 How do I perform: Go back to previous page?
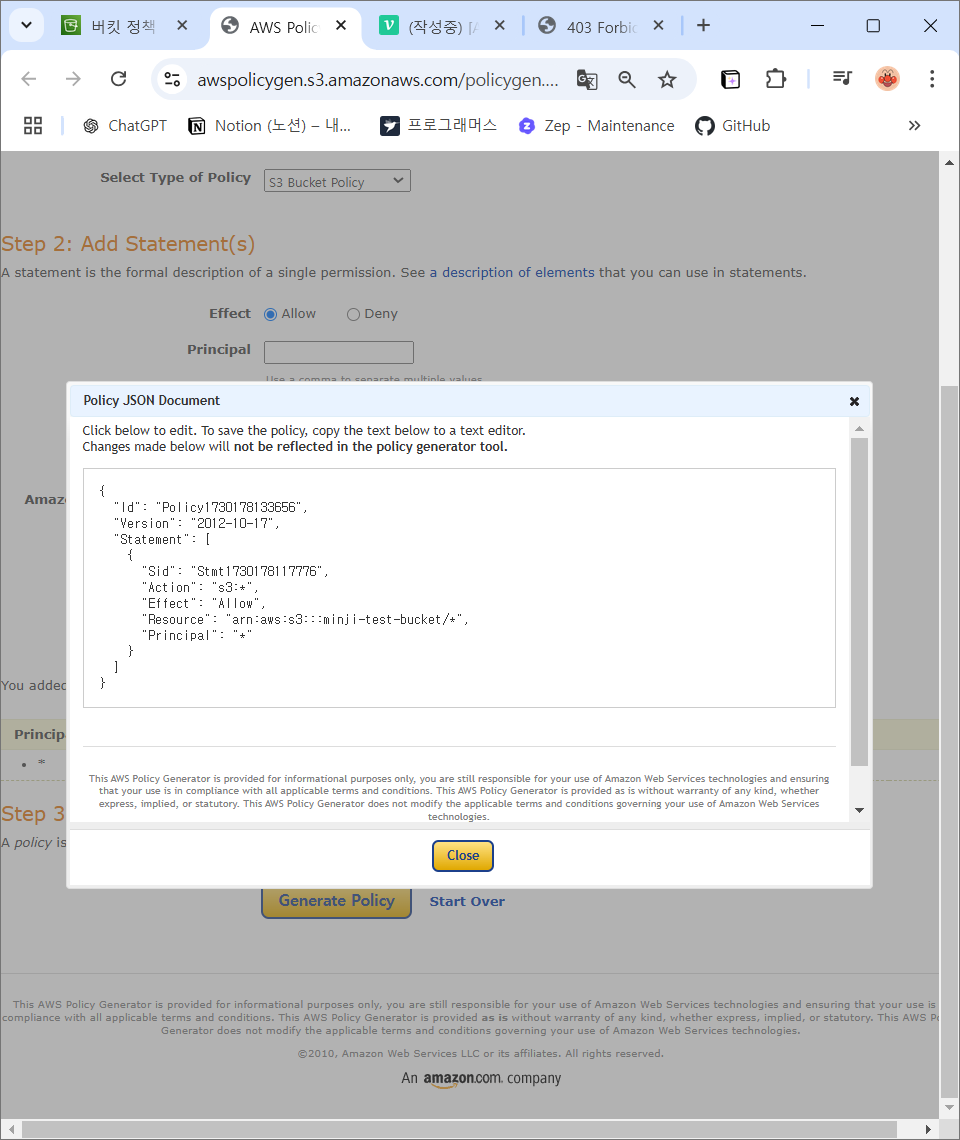point(29,79)
